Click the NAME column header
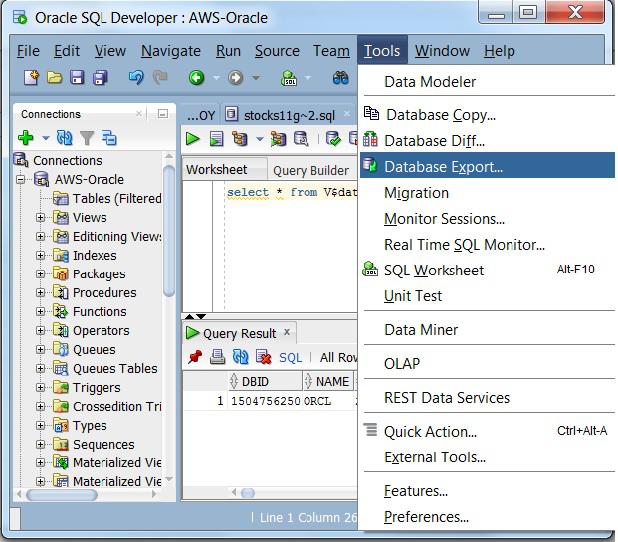The height and width of the screenshot is (542, 618). click(328, 381)
